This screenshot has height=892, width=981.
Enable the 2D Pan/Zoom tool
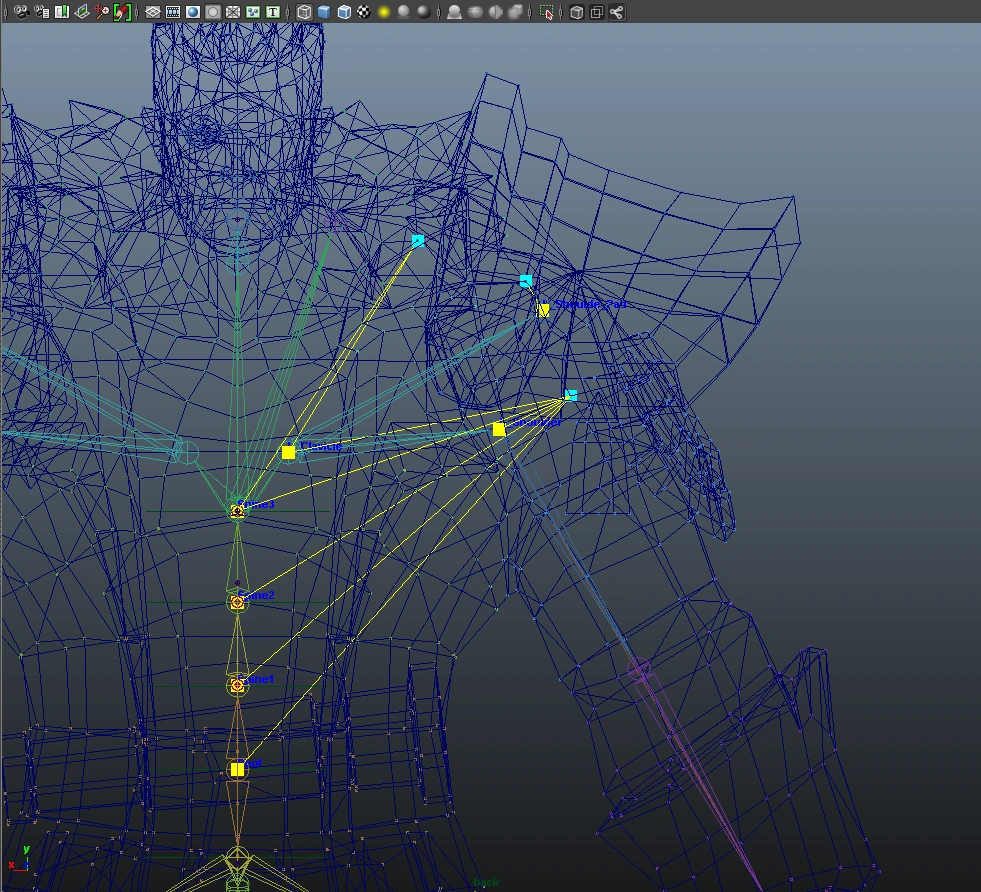tap(102, 12)
